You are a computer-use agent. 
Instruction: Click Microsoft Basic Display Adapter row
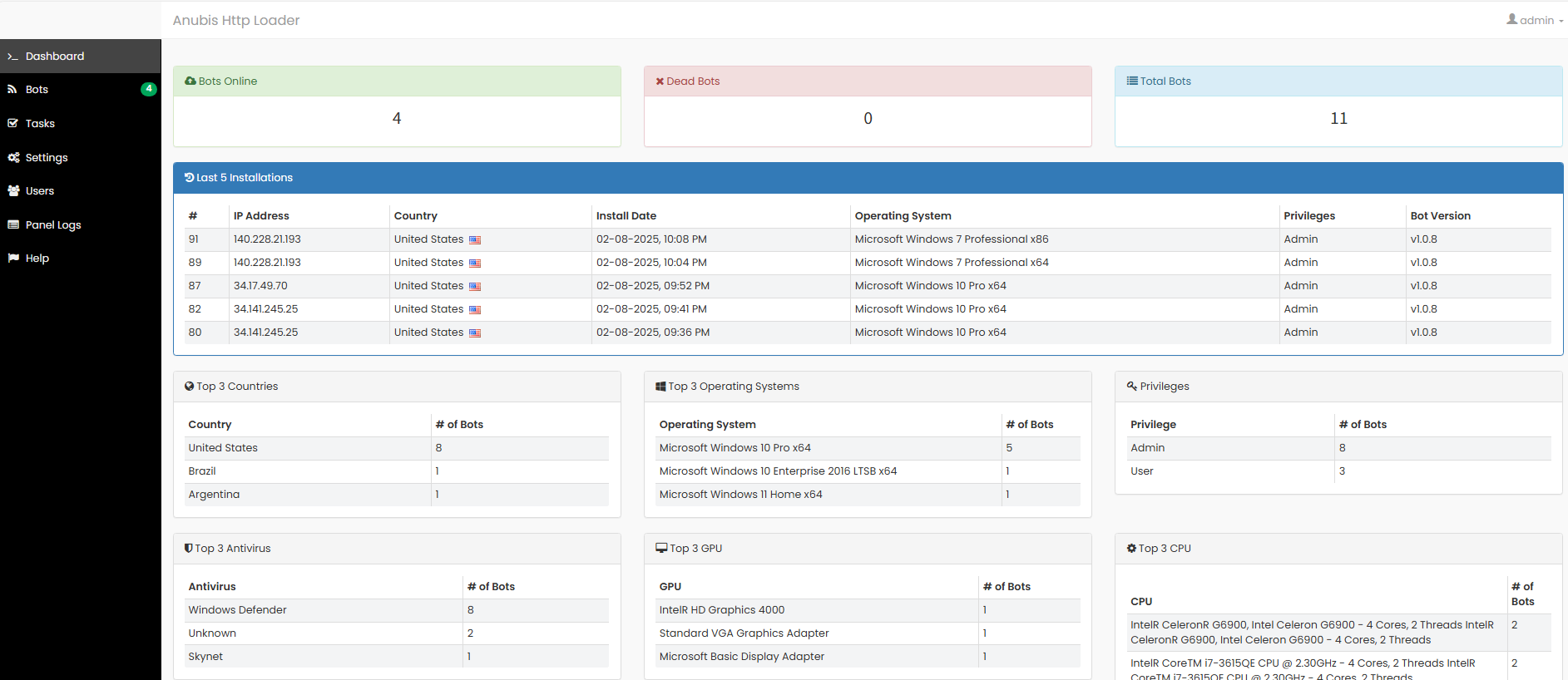coord(868,657)
